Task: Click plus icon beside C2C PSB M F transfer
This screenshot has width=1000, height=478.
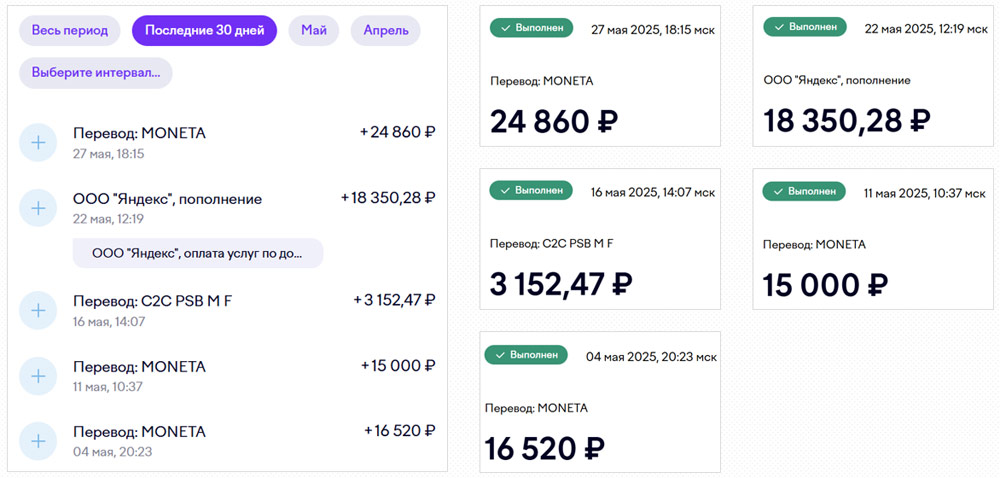Action: coord(38,310)
